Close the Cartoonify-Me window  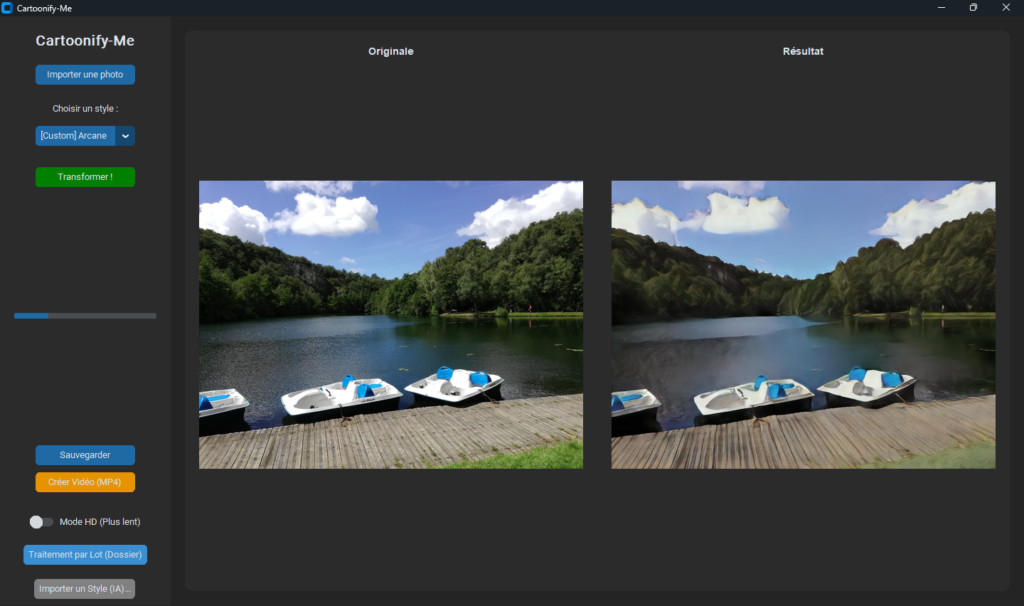[1006, 8]
